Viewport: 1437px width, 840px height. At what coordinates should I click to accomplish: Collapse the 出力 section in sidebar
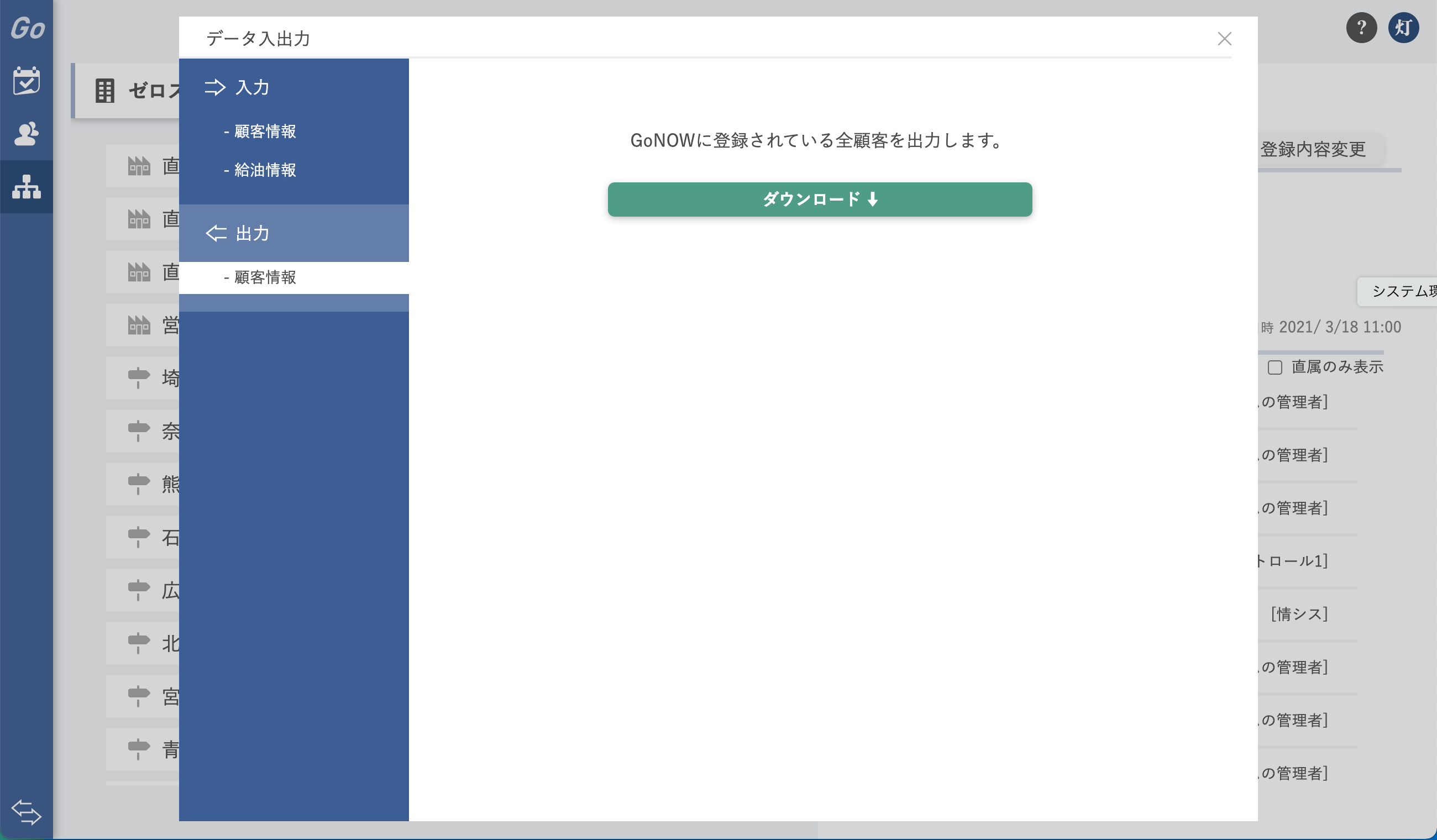tap(294, 233)
